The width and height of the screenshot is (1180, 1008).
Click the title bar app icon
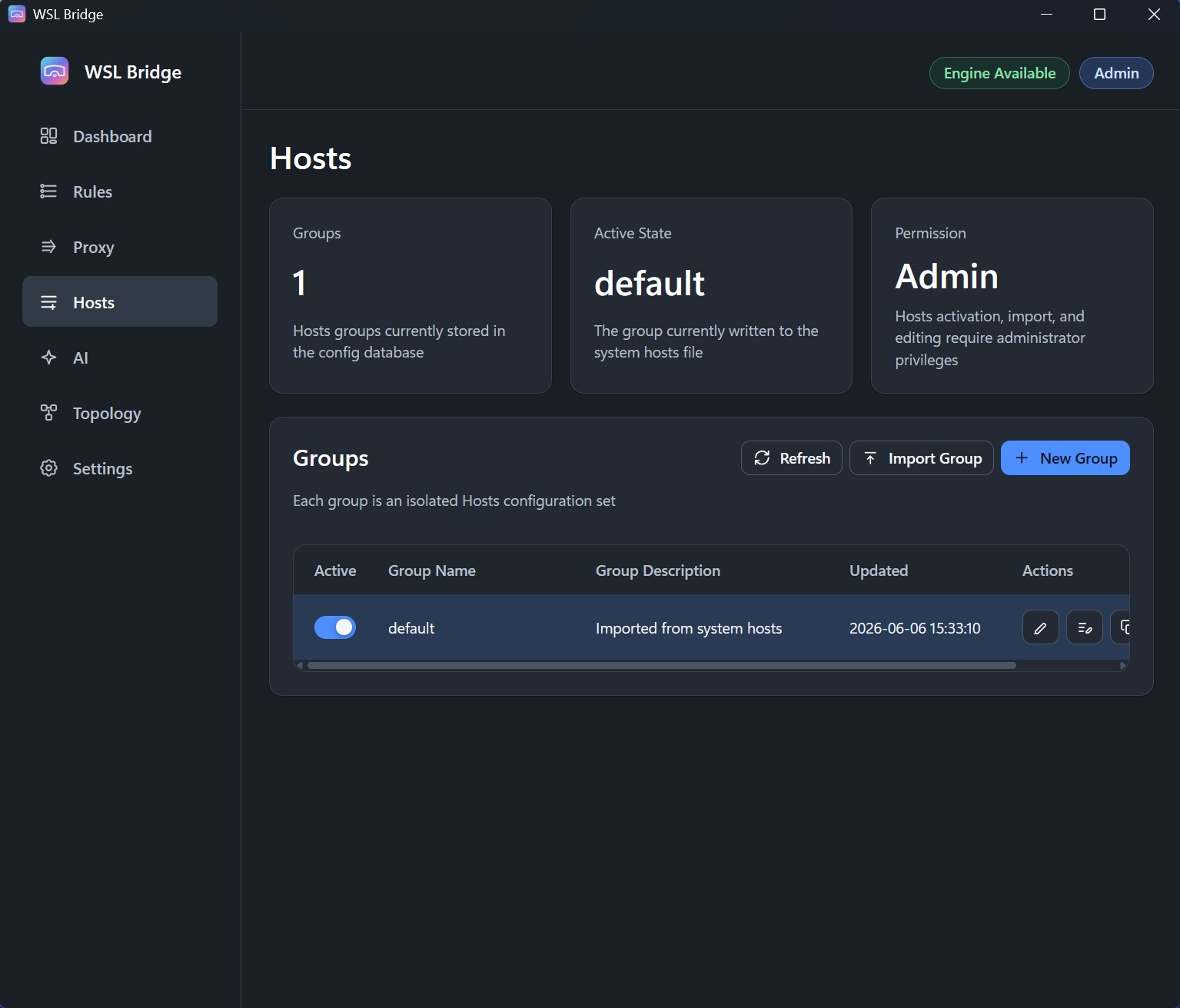point(16,14)
